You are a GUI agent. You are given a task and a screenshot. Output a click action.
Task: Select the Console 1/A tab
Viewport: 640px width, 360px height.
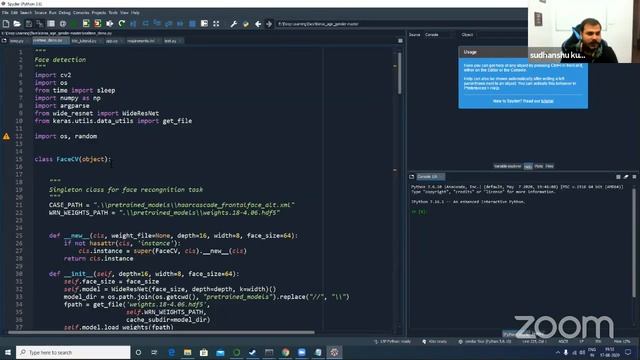point(430,177)
